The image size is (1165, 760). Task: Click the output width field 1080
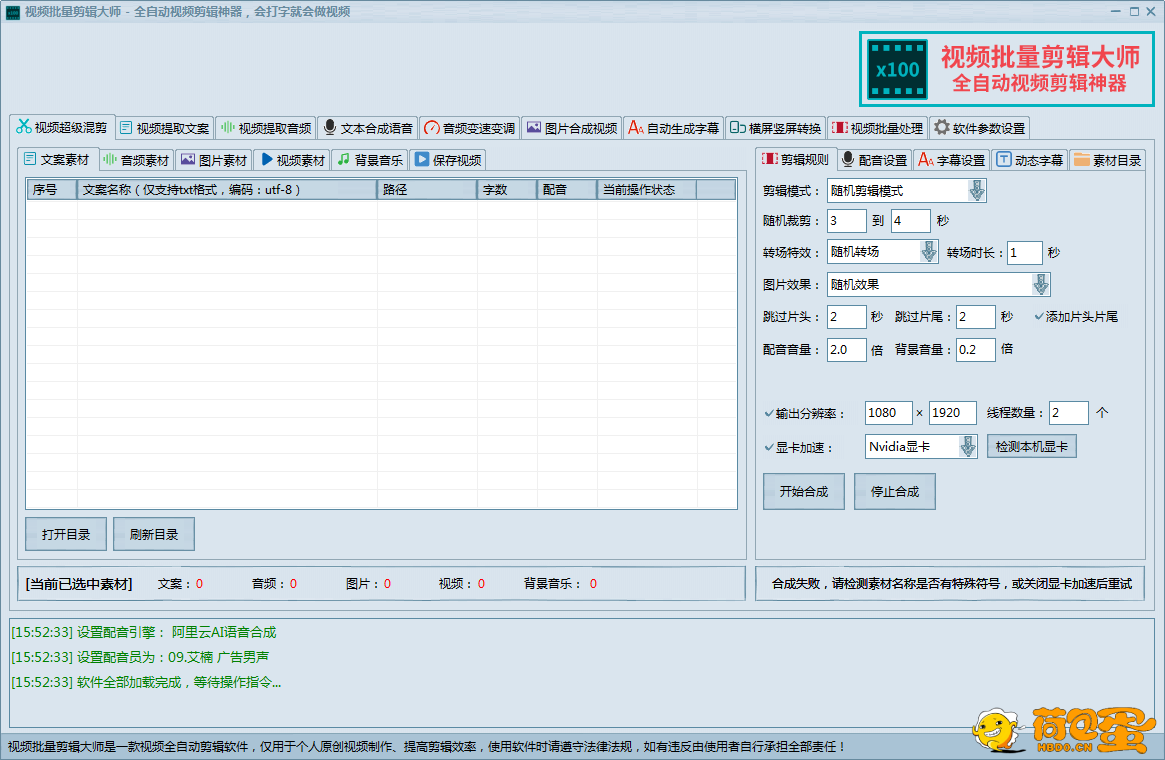(889, 412)
